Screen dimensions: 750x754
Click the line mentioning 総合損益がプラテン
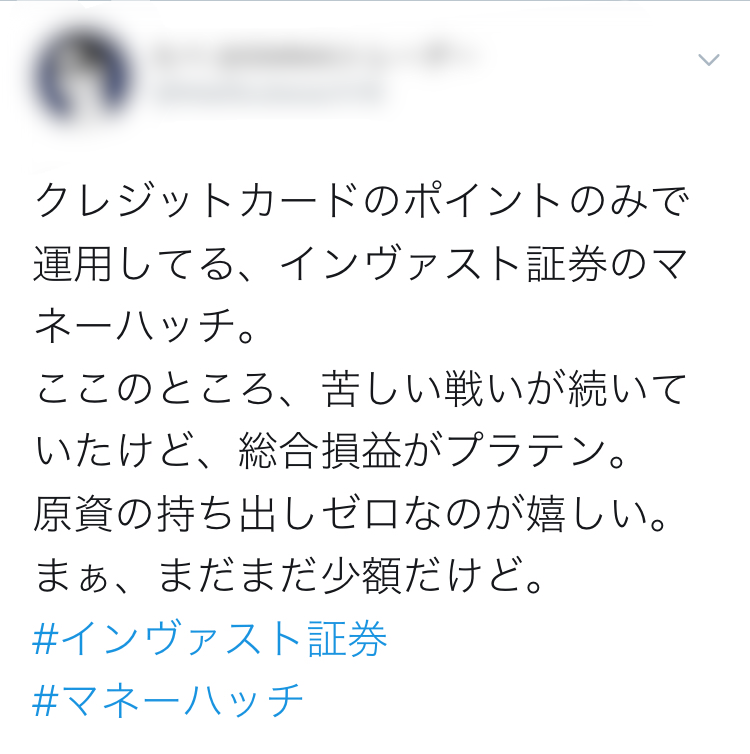pyautogui.click(x=330, y=451)
